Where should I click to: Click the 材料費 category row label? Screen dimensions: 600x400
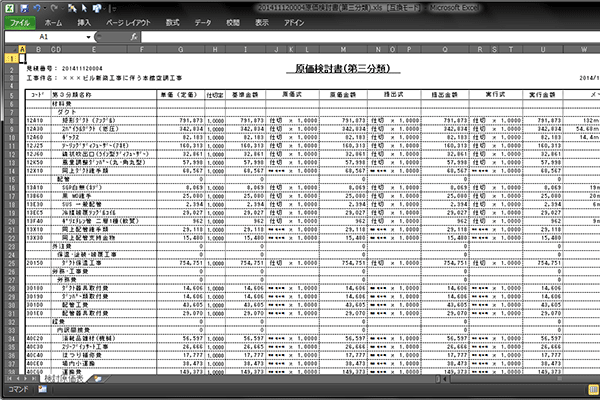[62, 104]
